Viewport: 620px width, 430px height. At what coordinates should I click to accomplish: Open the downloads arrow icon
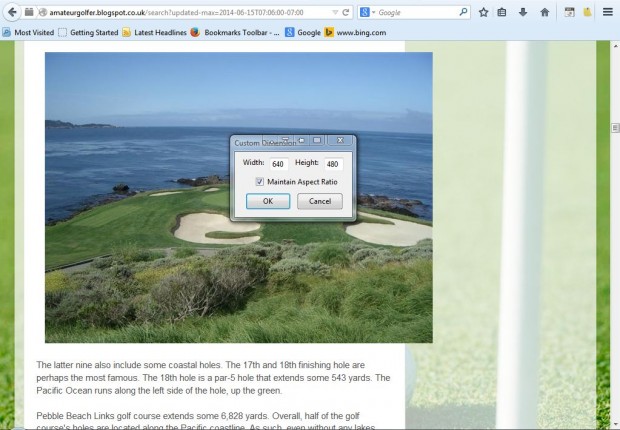coord(523,13)
